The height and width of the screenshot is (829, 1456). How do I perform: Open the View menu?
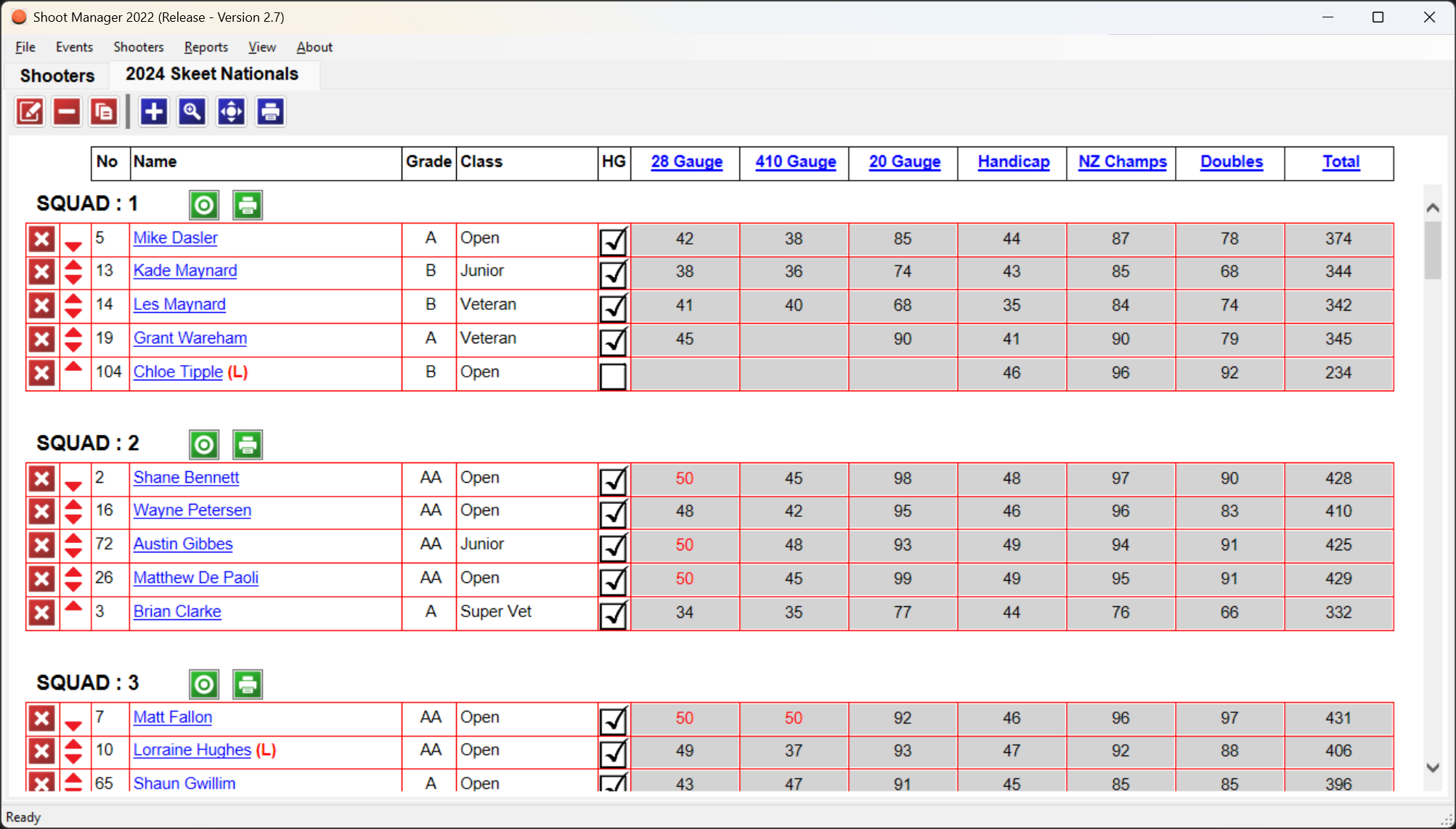click(262, 47)
